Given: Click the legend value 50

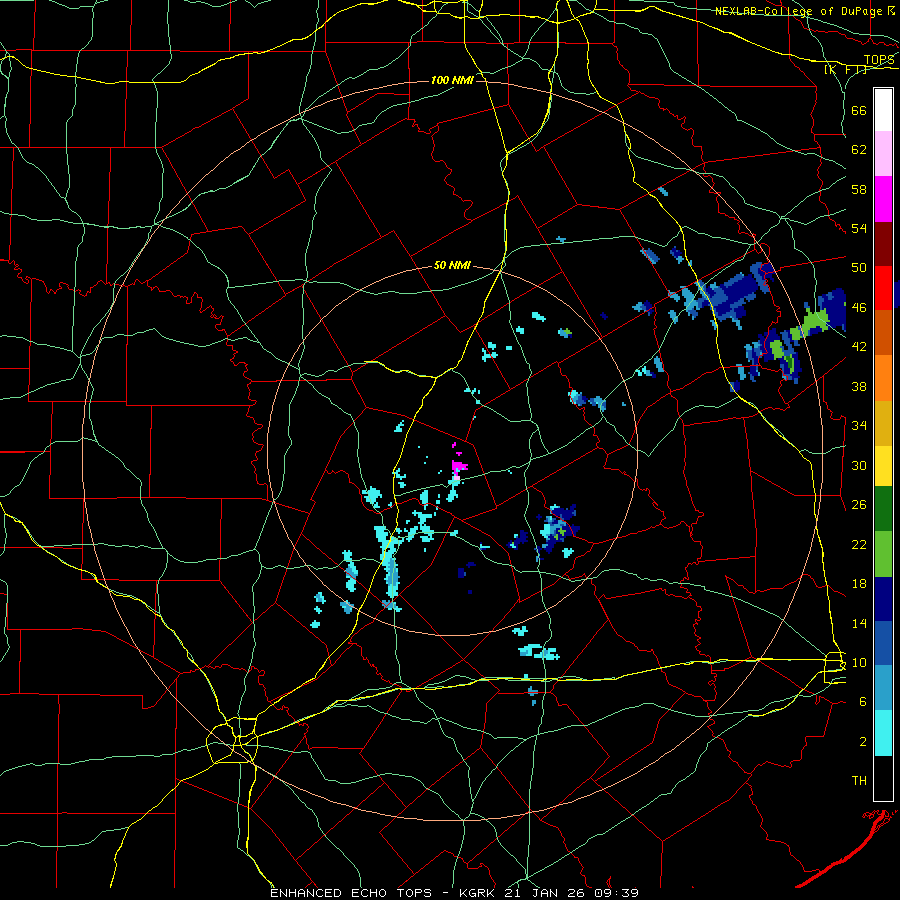Looking at the screenshot, I should (x=859, y=268).
